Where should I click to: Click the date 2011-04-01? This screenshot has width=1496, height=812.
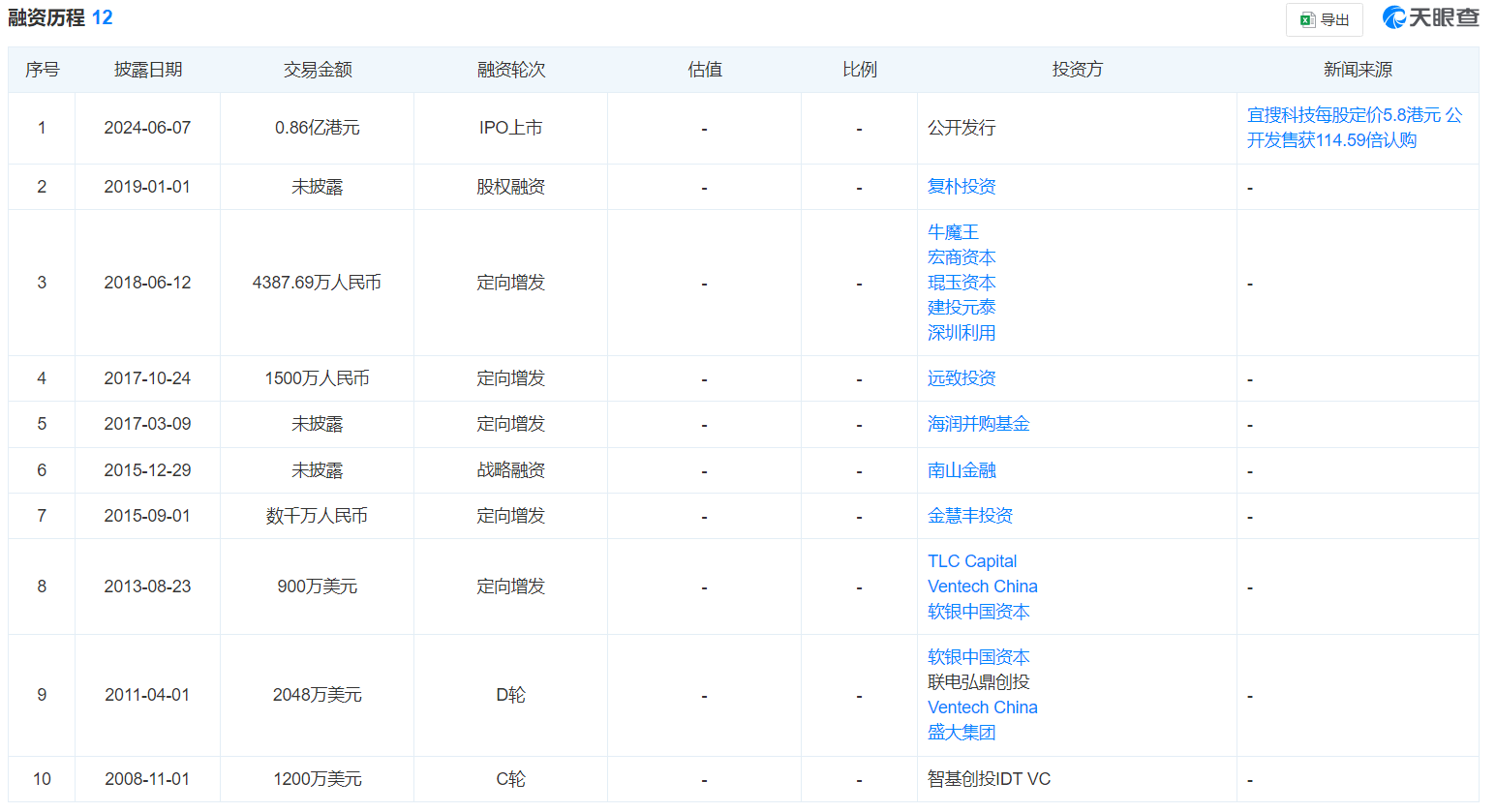tap(147, 695)
